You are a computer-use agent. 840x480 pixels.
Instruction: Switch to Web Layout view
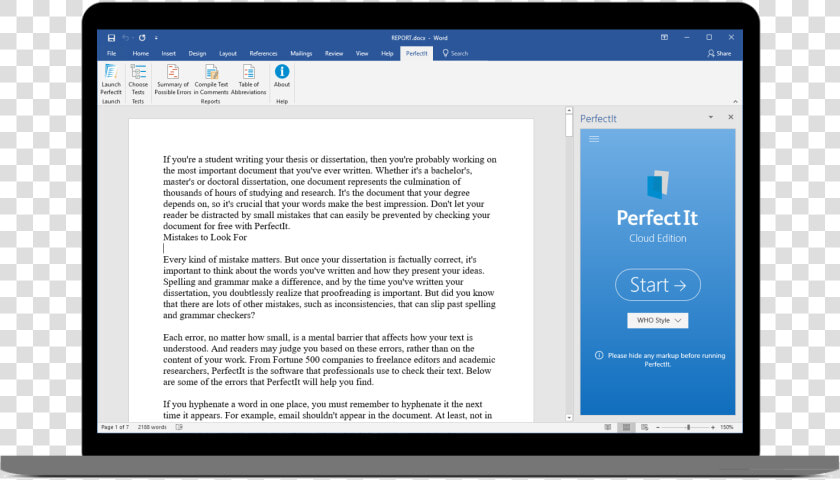[644, 428]
